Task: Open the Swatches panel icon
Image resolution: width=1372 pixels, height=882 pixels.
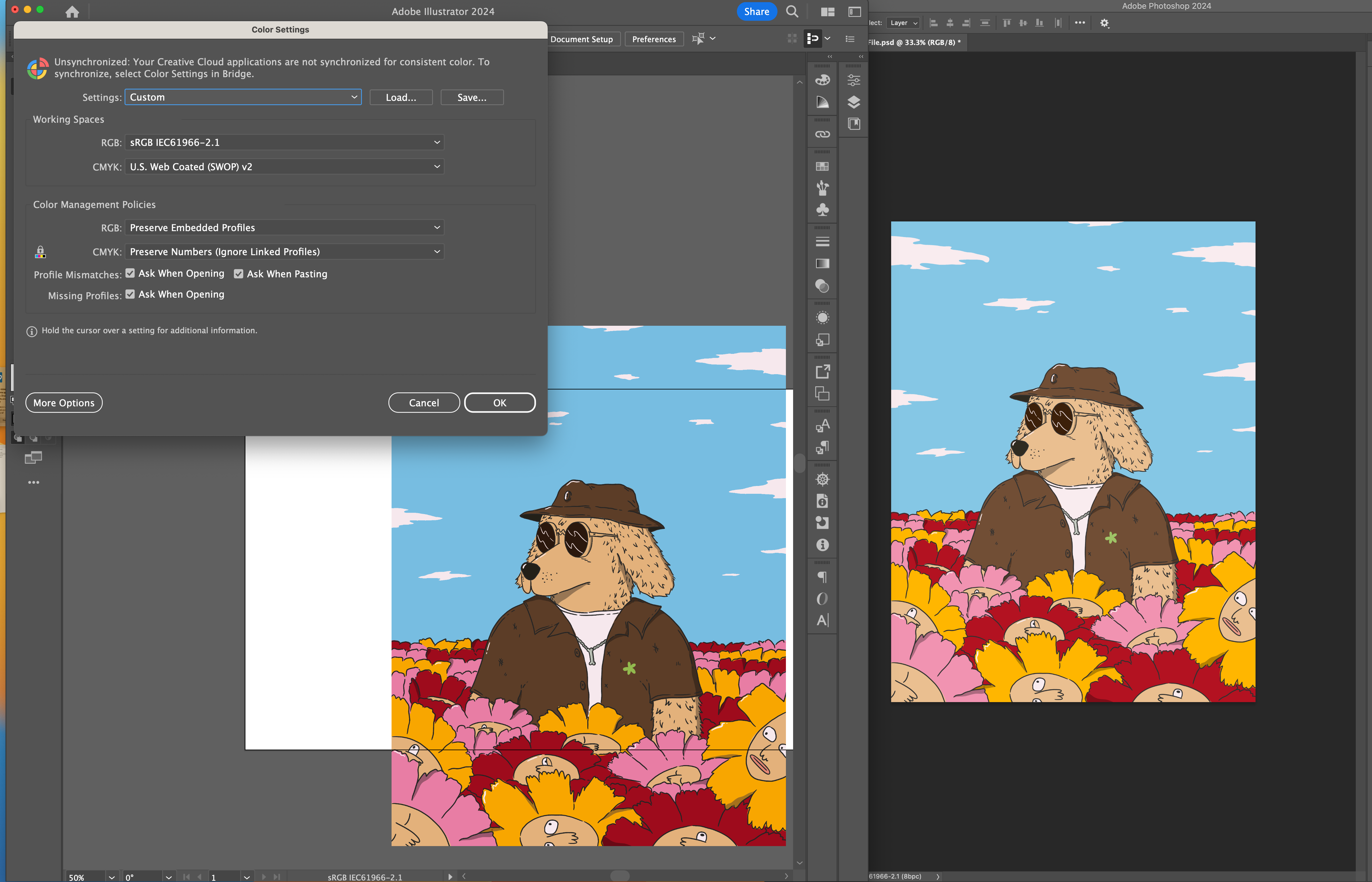Action: click(822, 166)
